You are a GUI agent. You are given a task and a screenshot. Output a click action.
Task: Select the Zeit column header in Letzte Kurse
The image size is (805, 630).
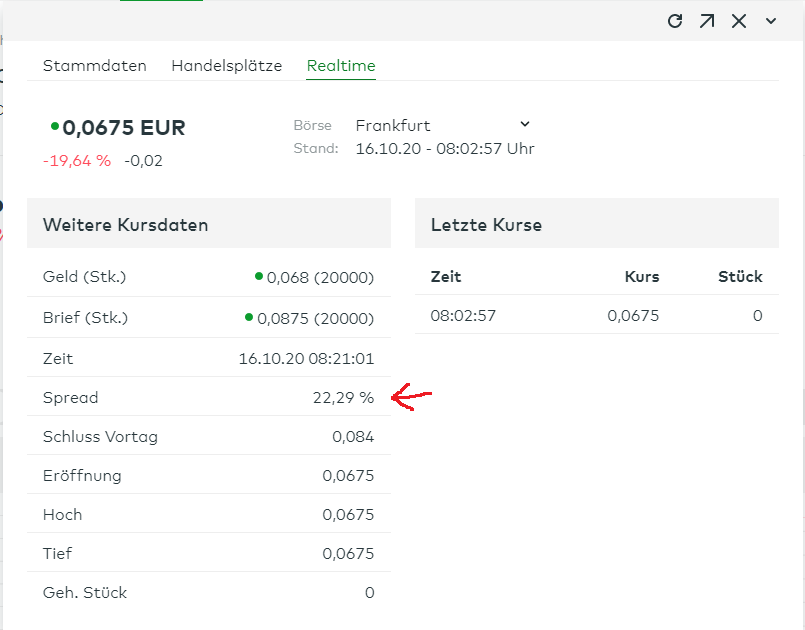446,277
